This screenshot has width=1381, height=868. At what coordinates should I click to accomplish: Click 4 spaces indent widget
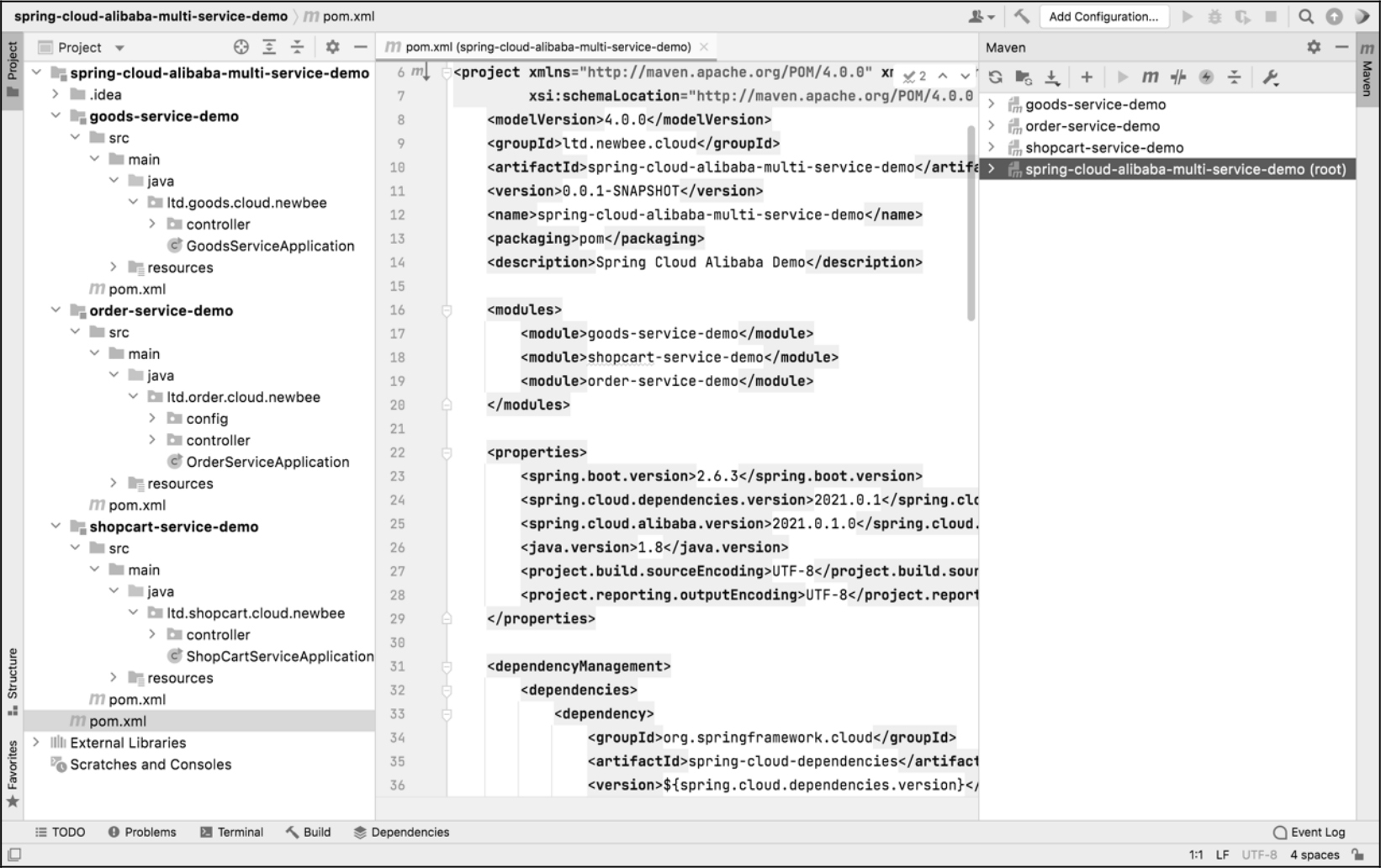coord(1315,855)
